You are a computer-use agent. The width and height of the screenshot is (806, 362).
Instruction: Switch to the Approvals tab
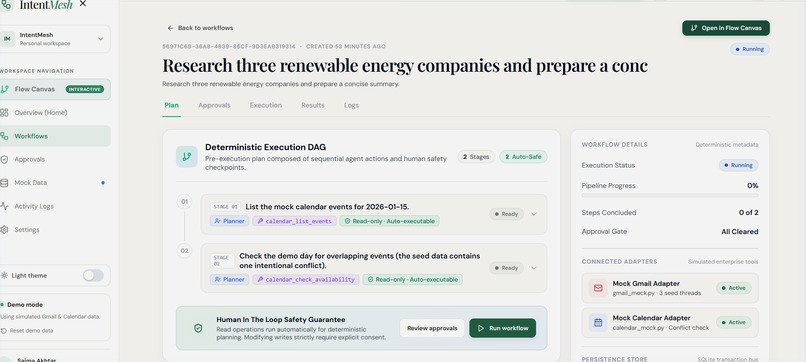214,105
